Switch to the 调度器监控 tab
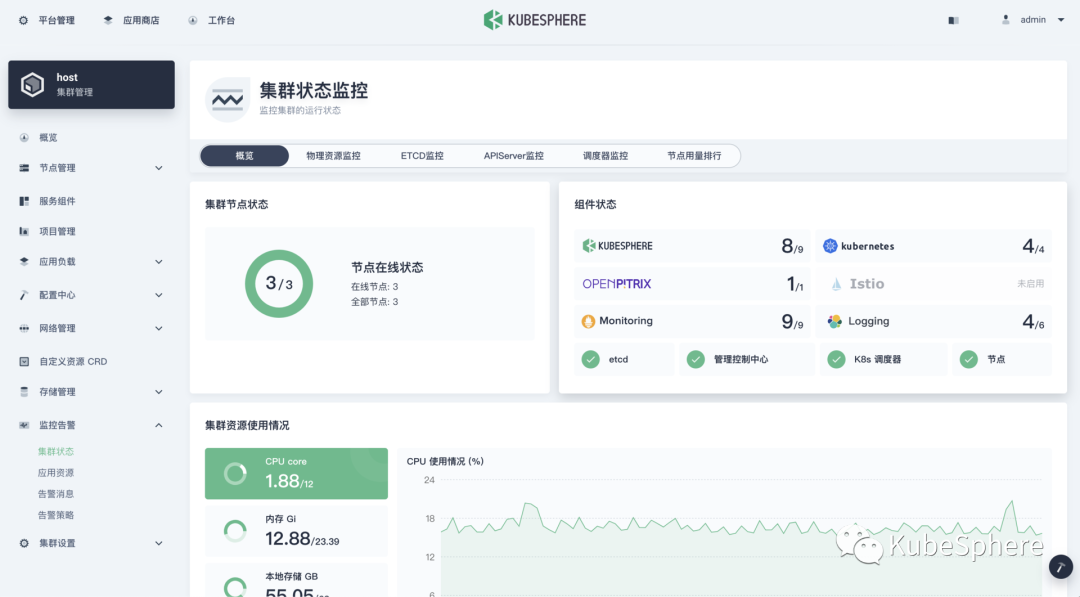The height and width of the screenshot is (597, 1080). 605,156
